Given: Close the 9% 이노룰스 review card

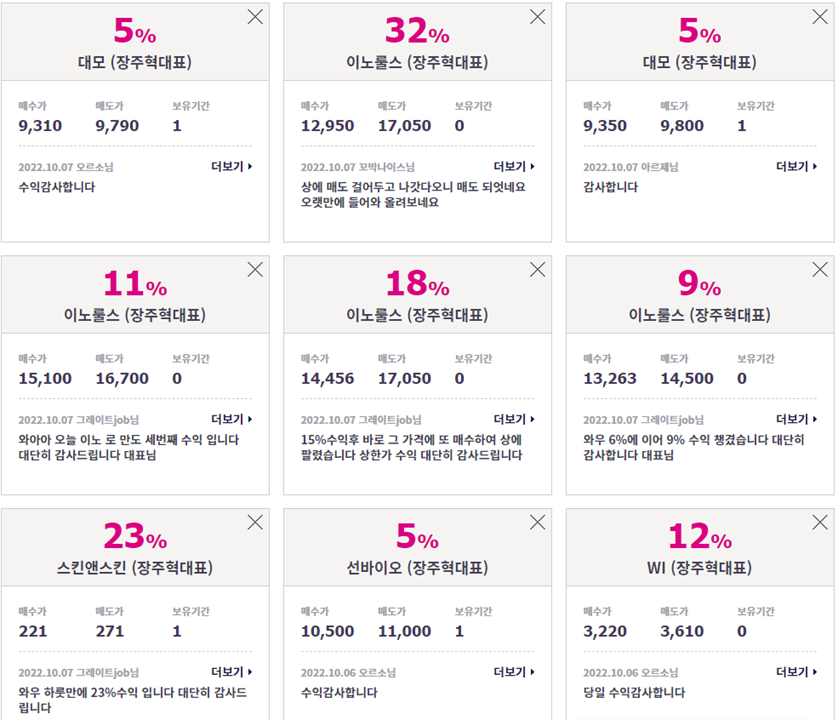Looking at the screenshot, I should coord(819,269).
